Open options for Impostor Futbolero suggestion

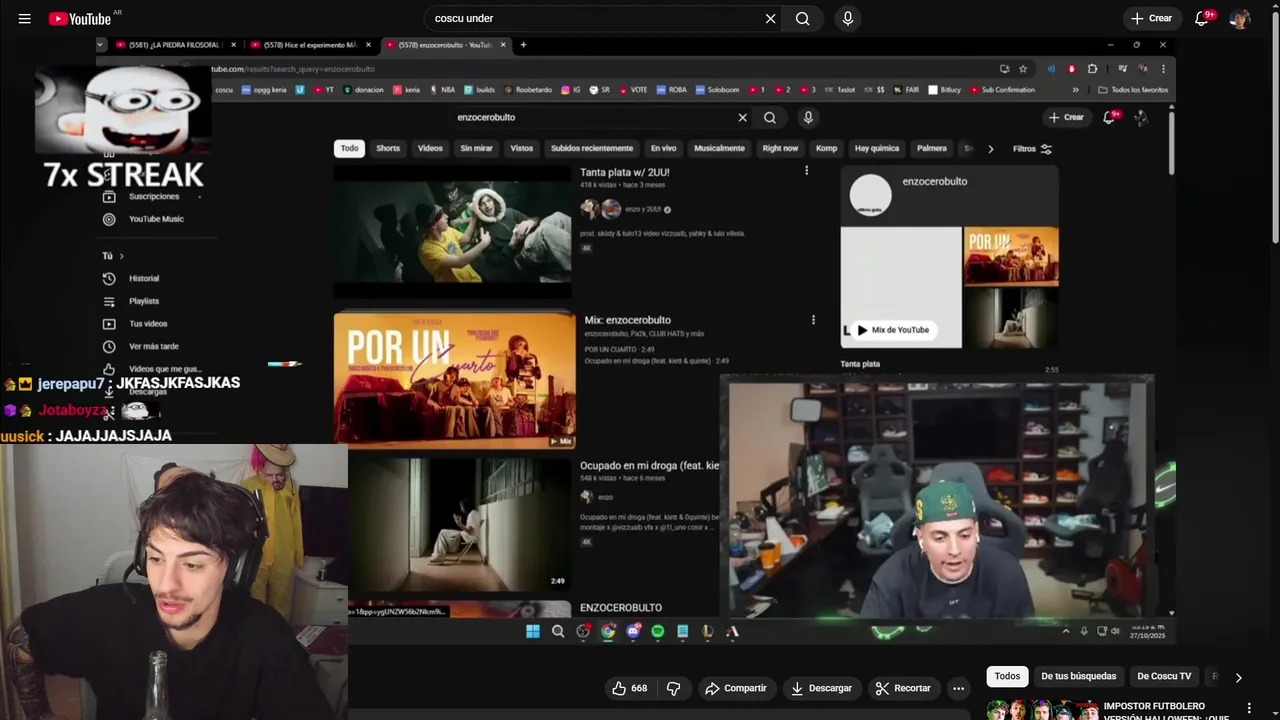(1248, 708)
